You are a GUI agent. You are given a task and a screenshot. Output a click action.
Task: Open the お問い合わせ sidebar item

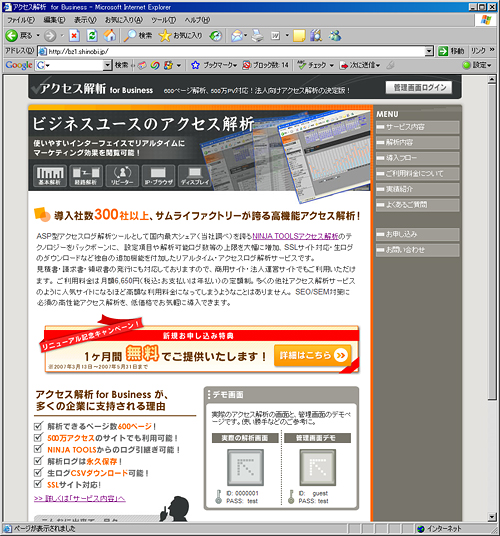(417, 250)
